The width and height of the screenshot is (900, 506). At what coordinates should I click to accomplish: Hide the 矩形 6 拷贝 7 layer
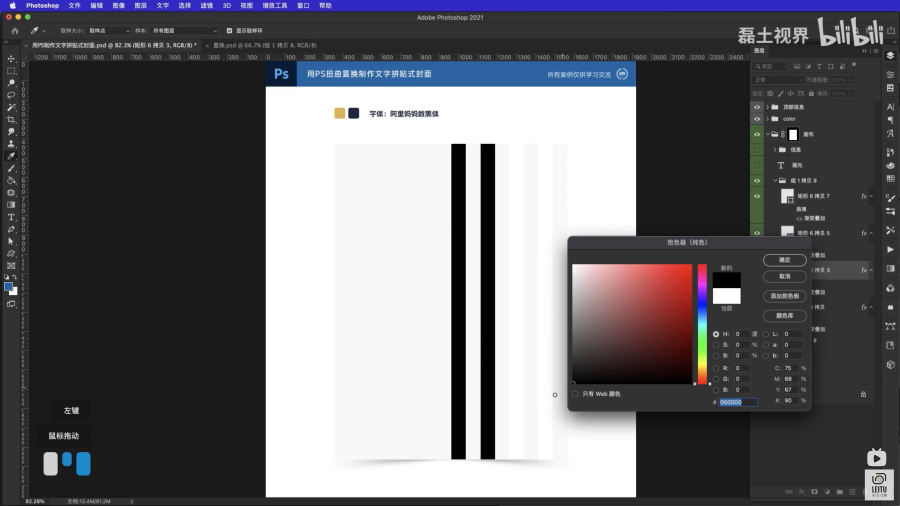pos(757,196)
